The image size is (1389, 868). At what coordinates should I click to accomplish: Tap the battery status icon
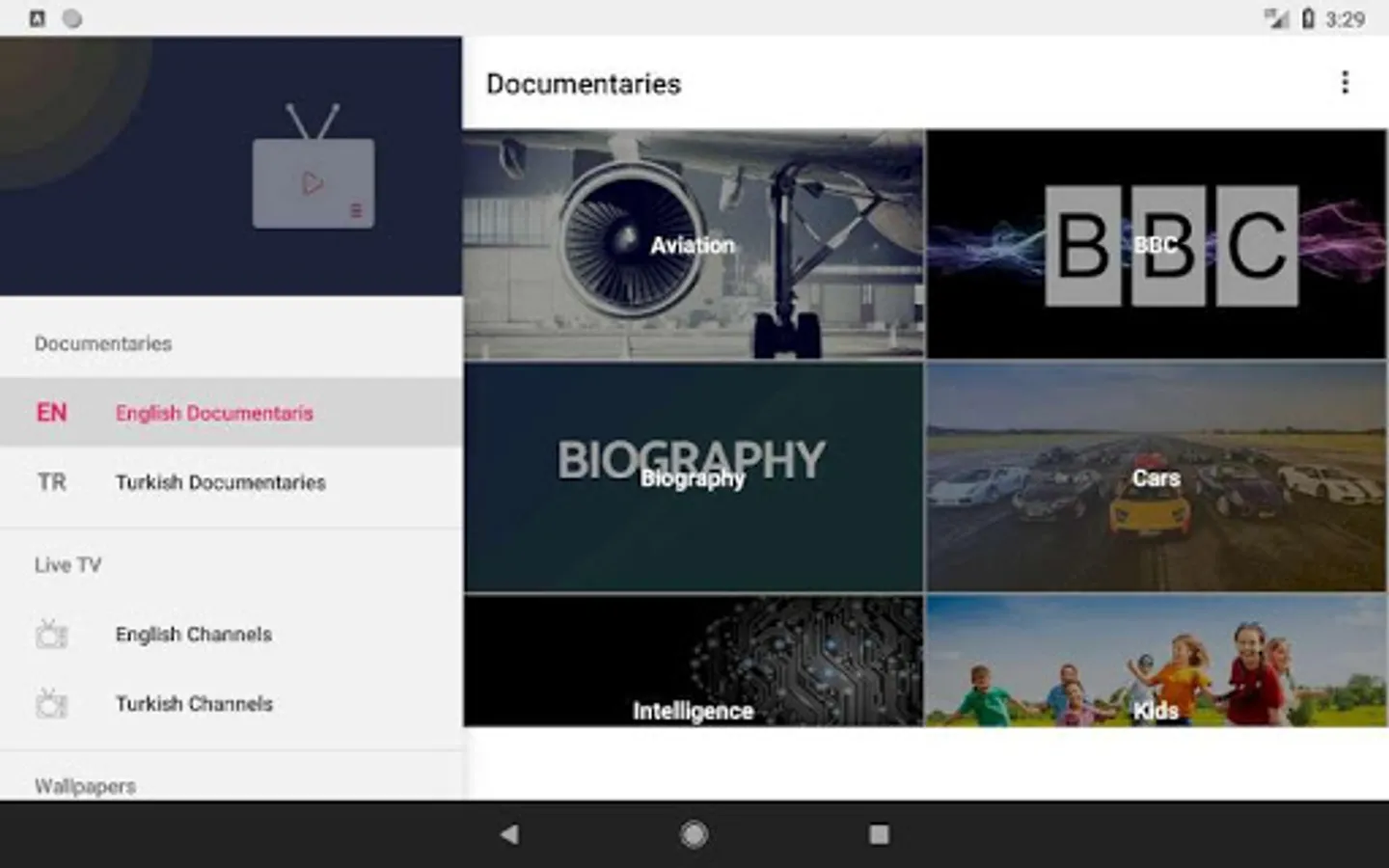point(1308,18)
